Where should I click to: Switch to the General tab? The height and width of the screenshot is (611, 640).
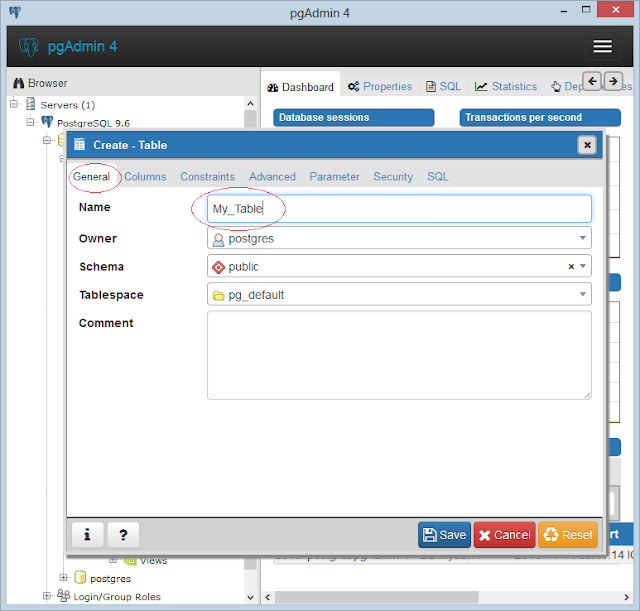(x=91, y=177)
